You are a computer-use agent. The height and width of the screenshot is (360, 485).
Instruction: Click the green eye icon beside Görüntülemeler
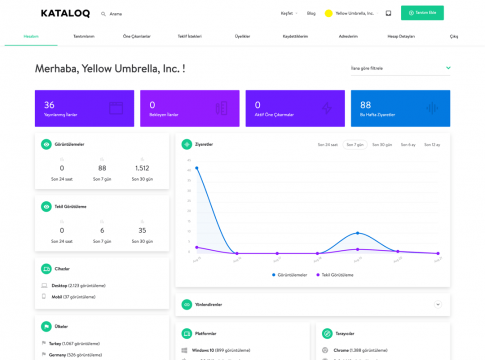pyautogui.click(x=46, y=144)
